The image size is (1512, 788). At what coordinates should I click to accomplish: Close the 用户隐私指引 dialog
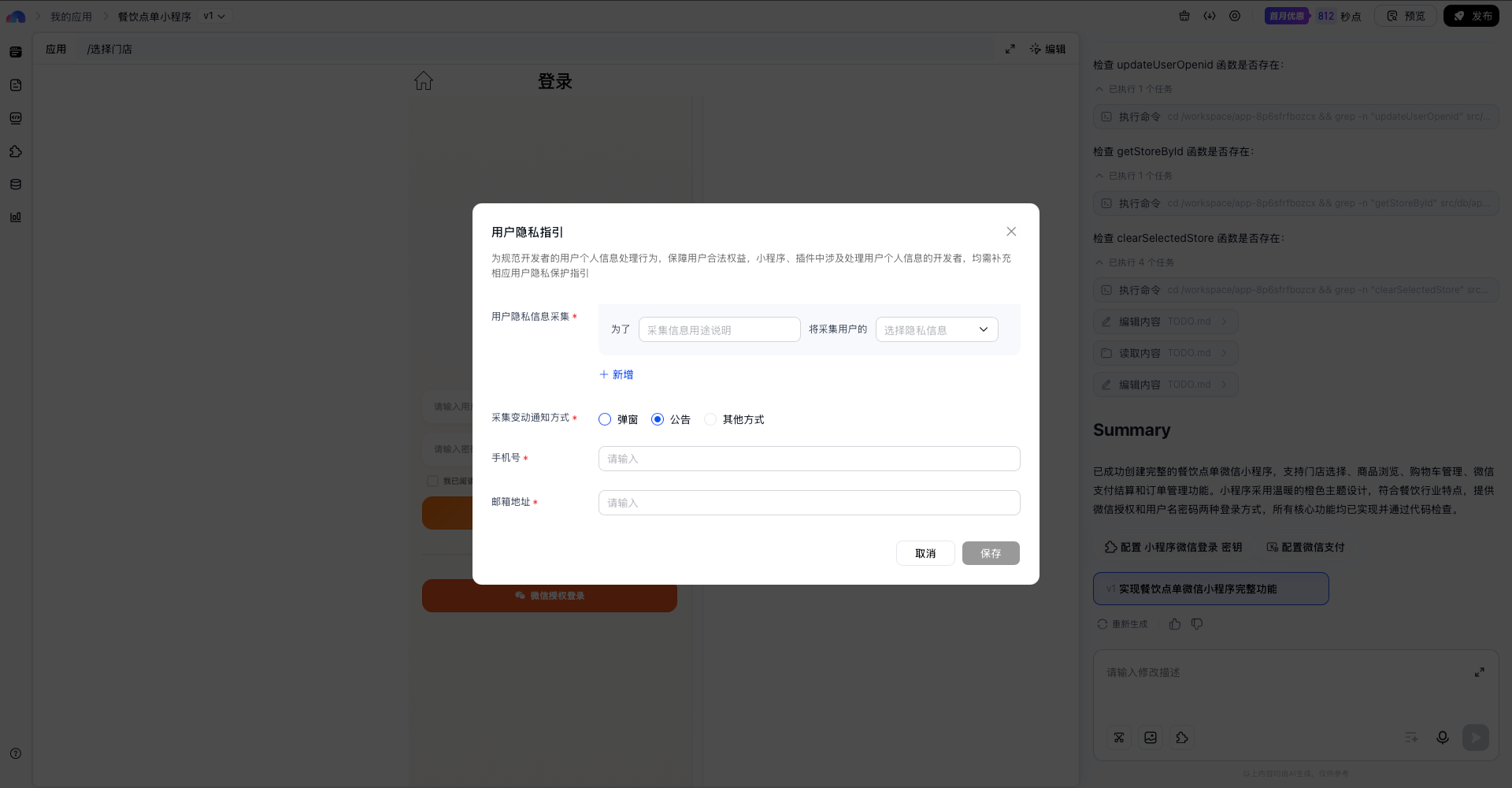coord(1011,232)
